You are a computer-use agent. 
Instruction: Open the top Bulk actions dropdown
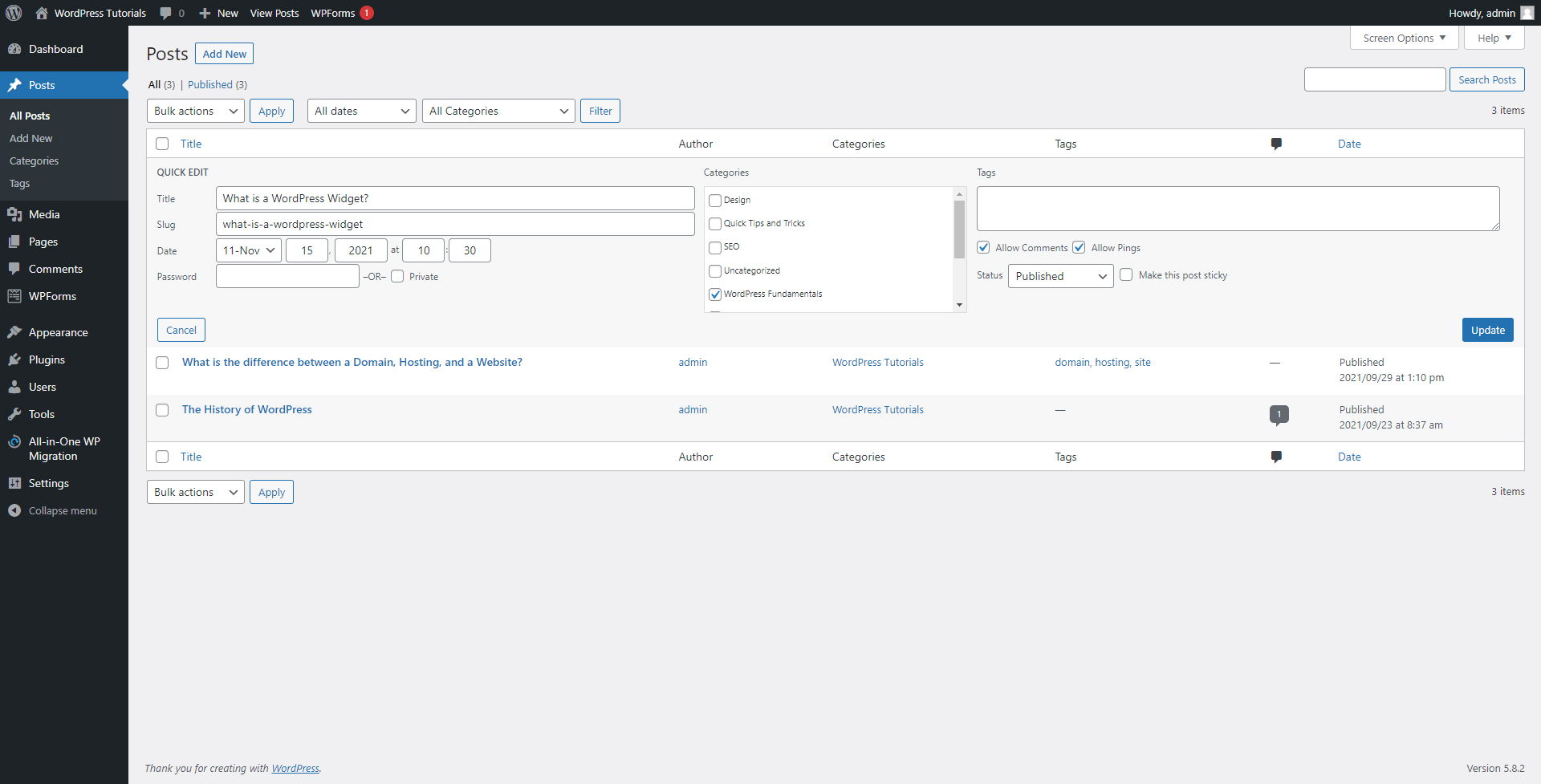[x=196, y=111]
